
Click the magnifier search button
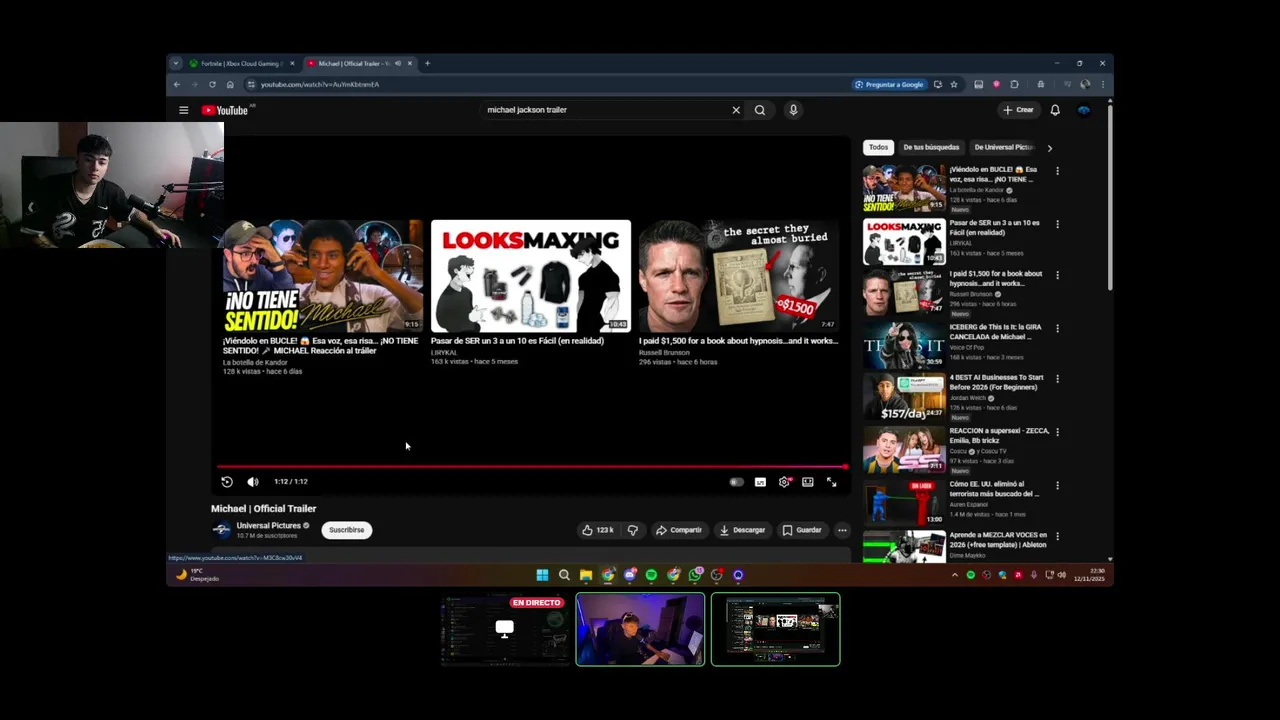point(760,110)
